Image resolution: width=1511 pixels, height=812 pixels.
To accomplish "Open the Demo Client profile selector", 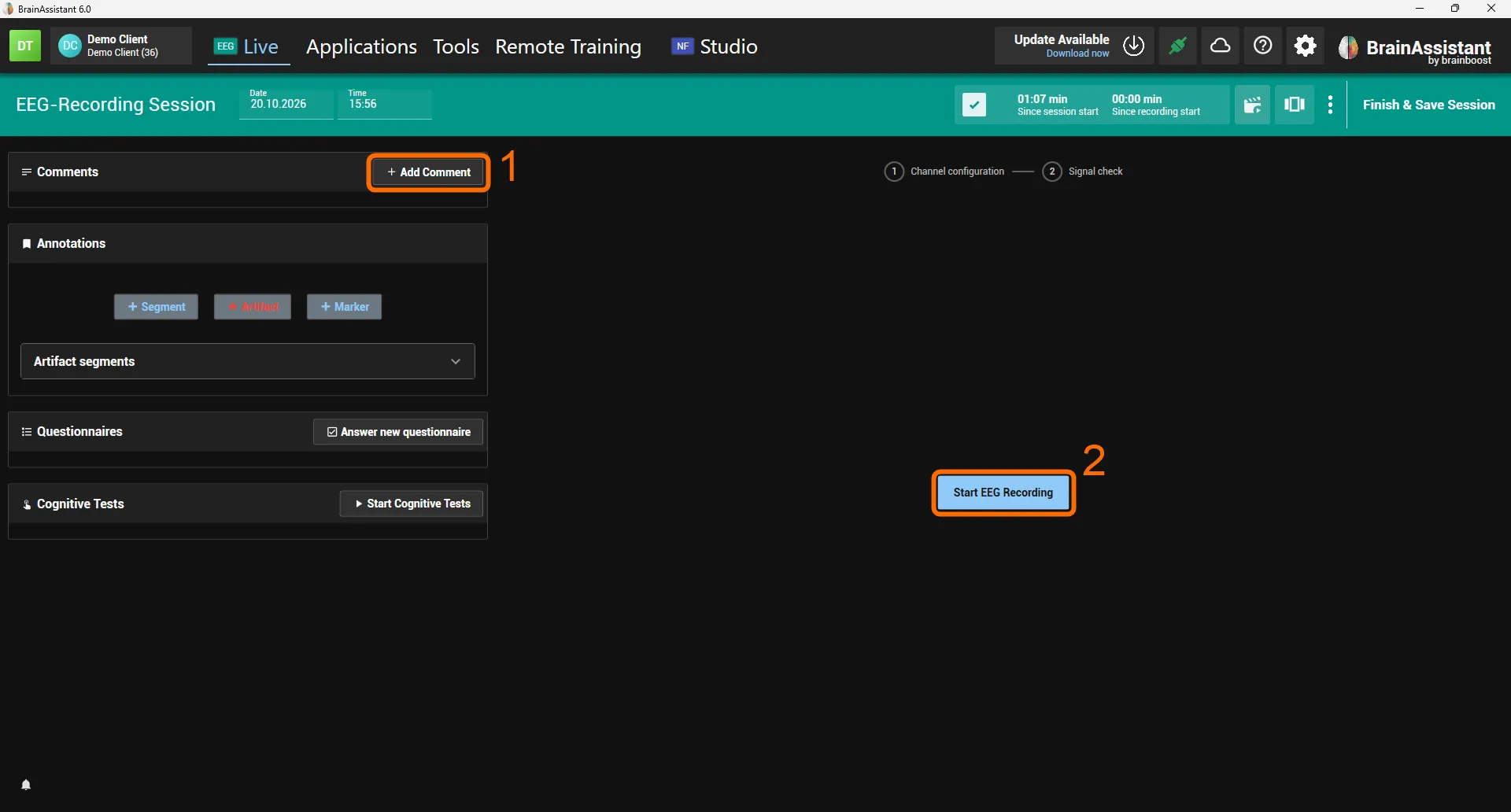I will click(x=121, y=46).
